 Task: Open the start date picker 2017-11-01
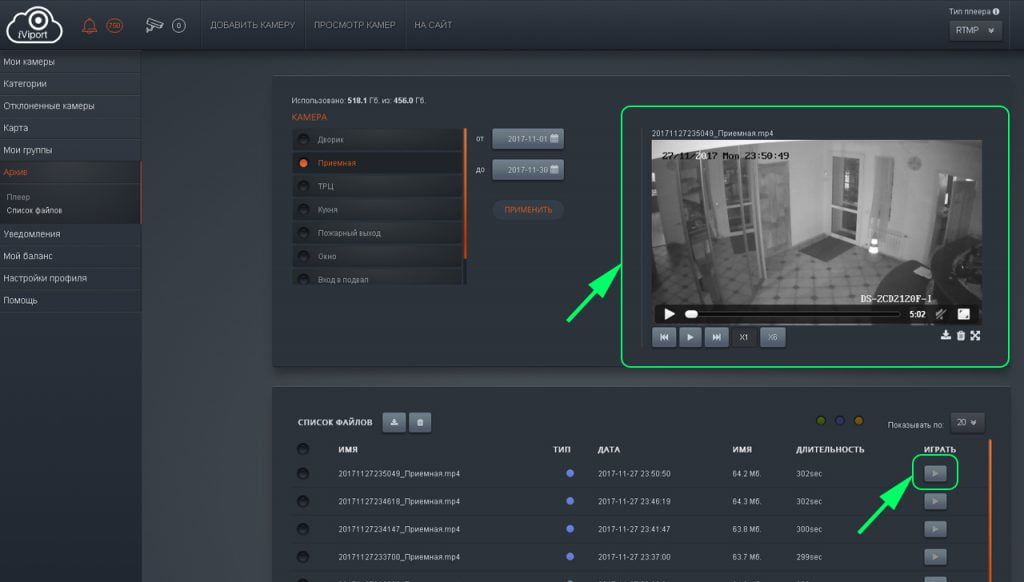tap(528, 139)
